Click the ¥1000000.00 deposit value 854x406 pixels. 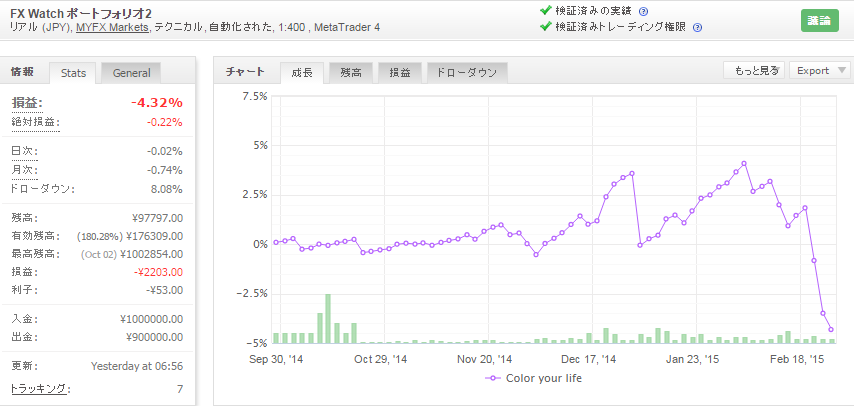[x=152, y=319]
